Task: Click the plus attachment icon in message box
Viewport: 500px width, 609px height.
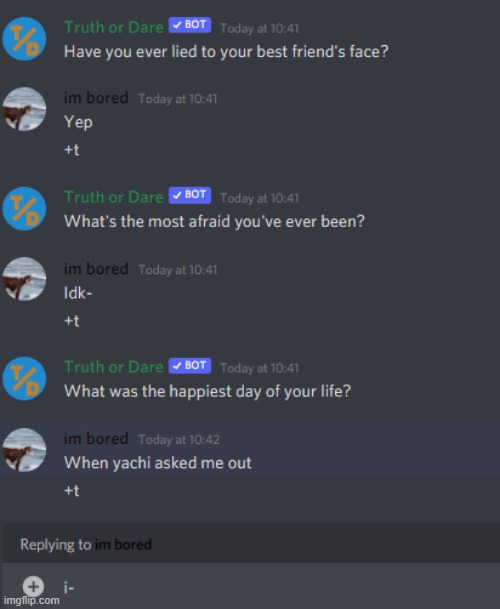Action: [33, 586]
